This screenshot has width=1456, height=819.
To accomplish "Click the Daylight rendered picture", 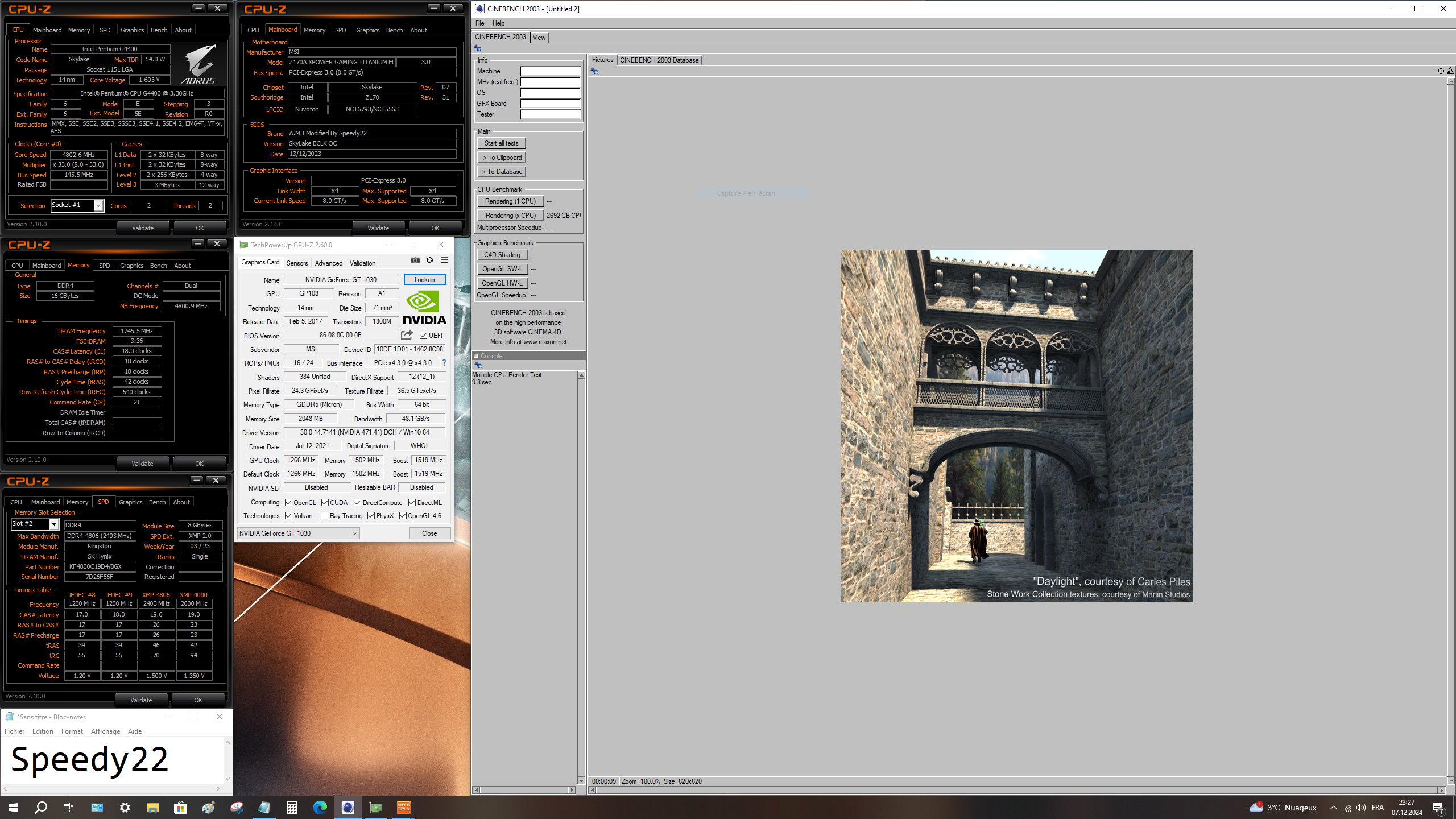I will pos(1016,426).
